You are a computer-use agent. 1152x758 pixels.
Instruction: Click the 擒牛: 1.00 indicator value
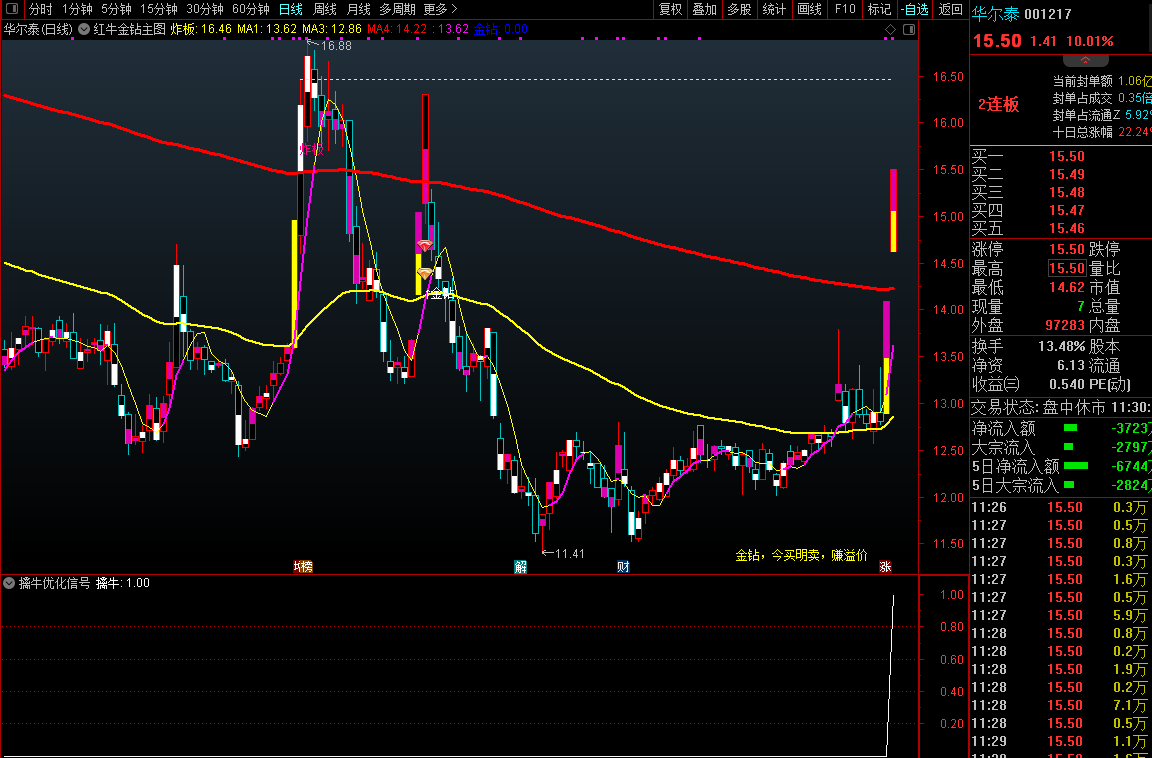(x=123, y=583)
